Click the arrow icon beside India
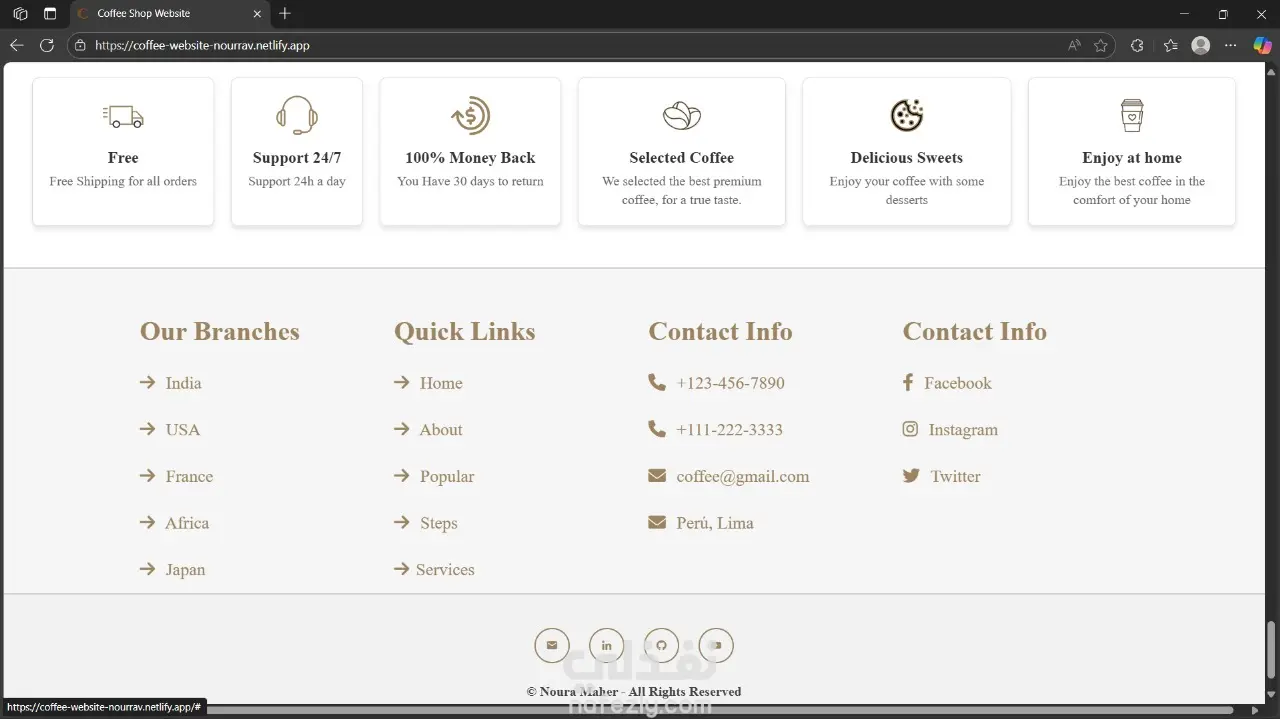The image size is (1280, 719). point(148,382)
